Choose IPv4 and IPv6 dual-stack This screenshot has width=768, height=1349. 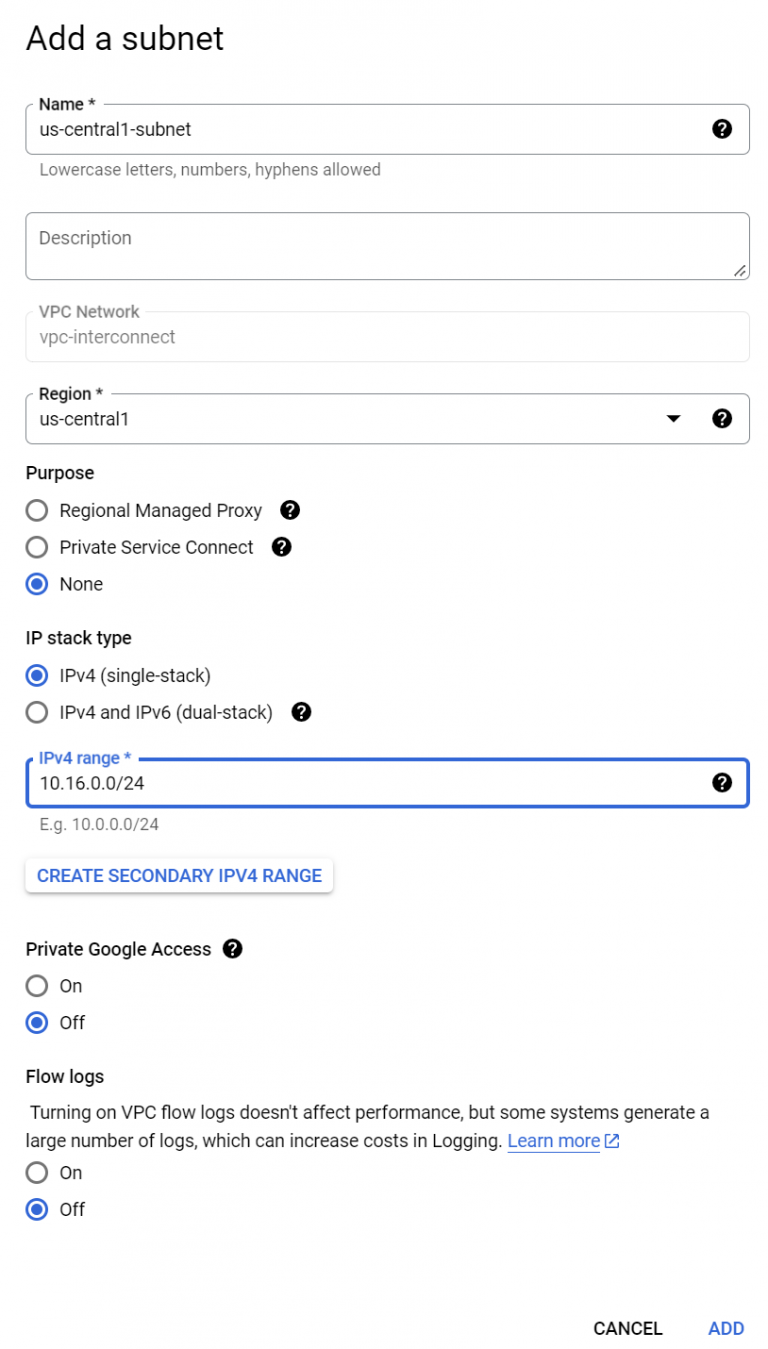coord(36,712)
